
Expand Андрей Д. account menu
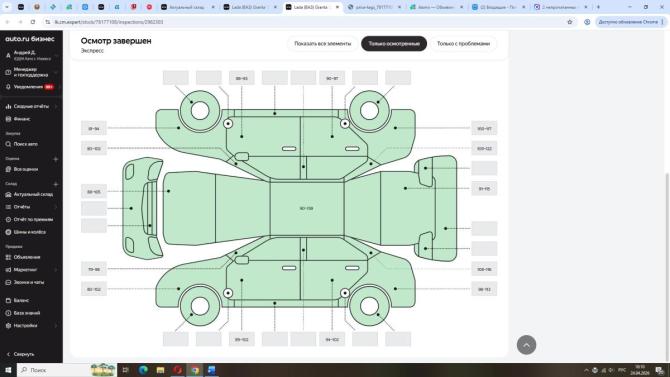(30, 55)
